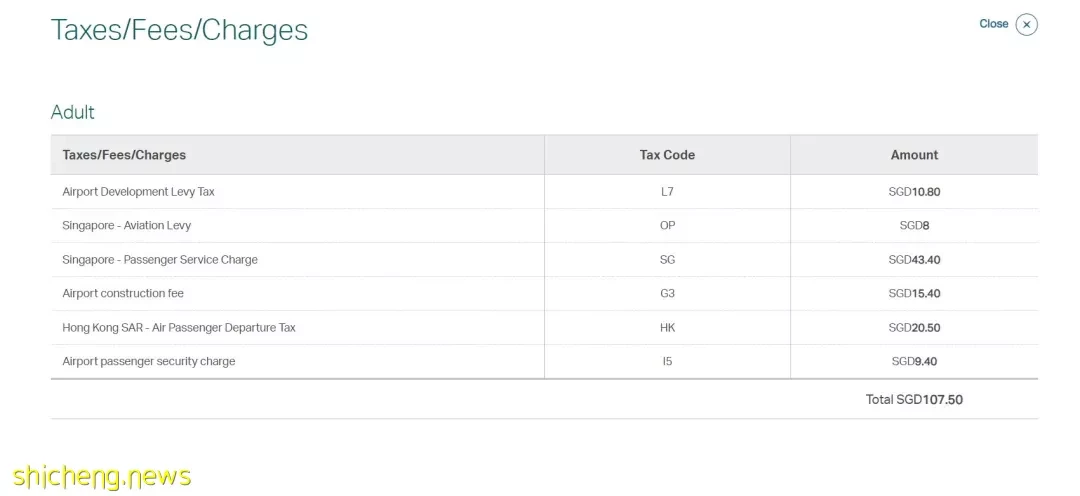The image size is (1080, 496).
Task: Click the Close text link
Action: coord(993,23)
